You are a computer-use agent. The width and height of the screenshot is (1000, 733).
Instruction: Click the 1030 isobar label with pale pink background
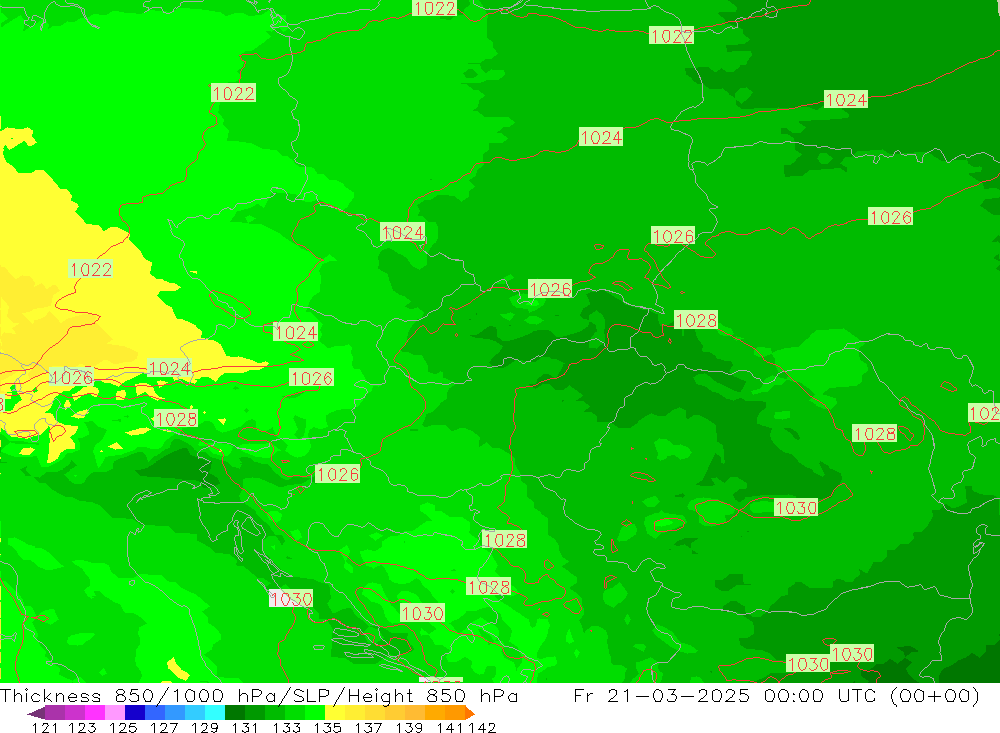(x=291, y=599)
